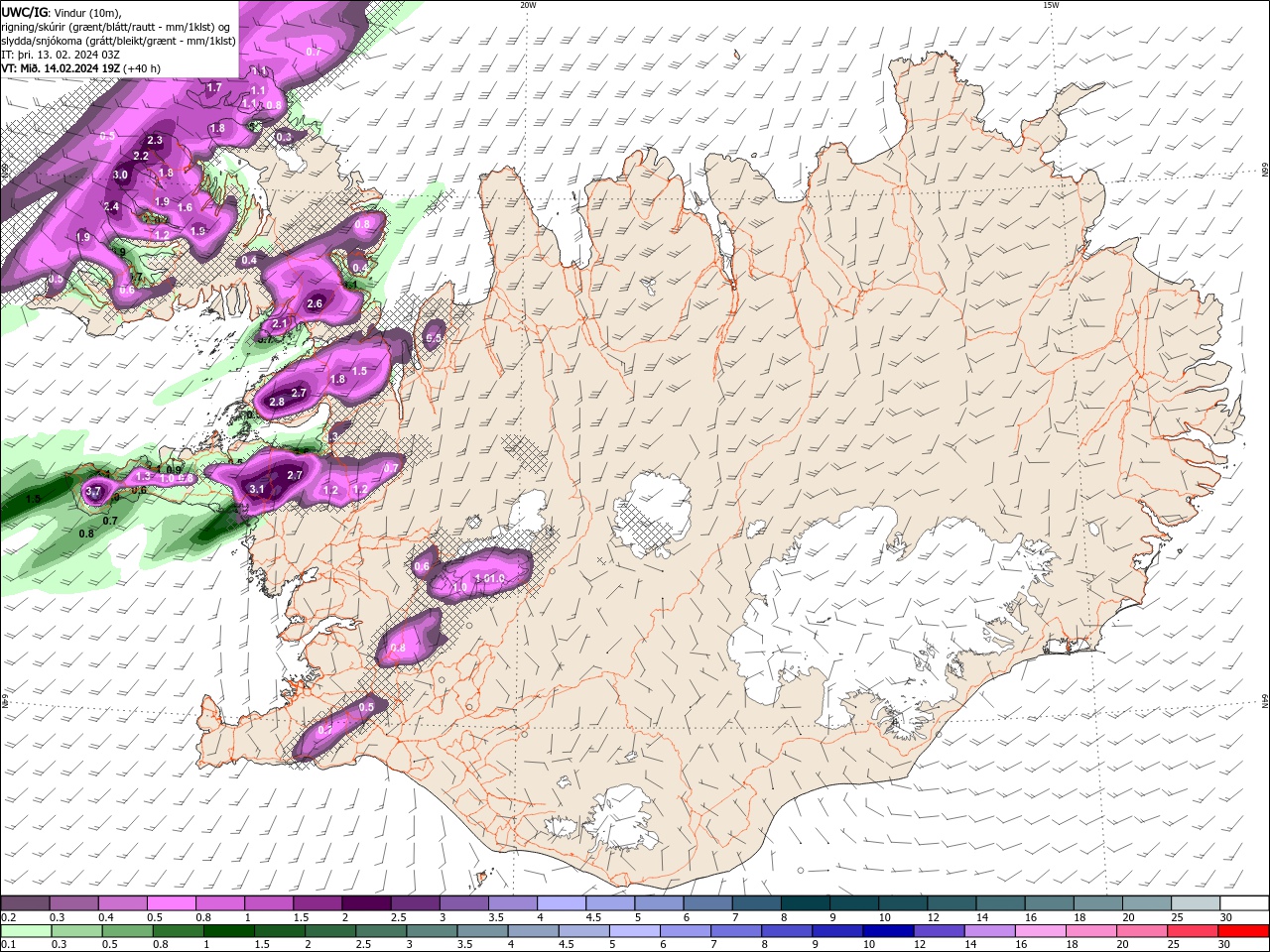
Task: Pick the slate blue 6 snow scale swatch
Action: [707, 903]
